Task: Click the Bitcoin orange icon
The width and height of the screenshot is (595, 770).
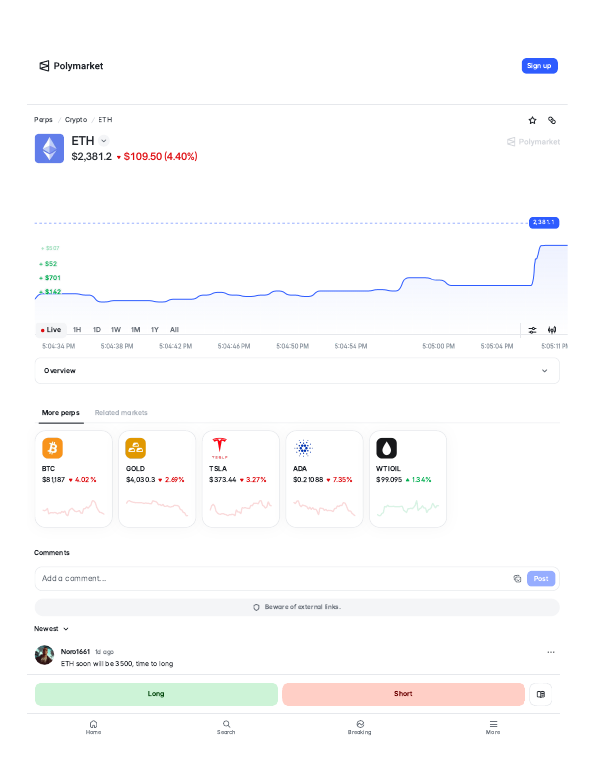Action: tap(53, 448)
